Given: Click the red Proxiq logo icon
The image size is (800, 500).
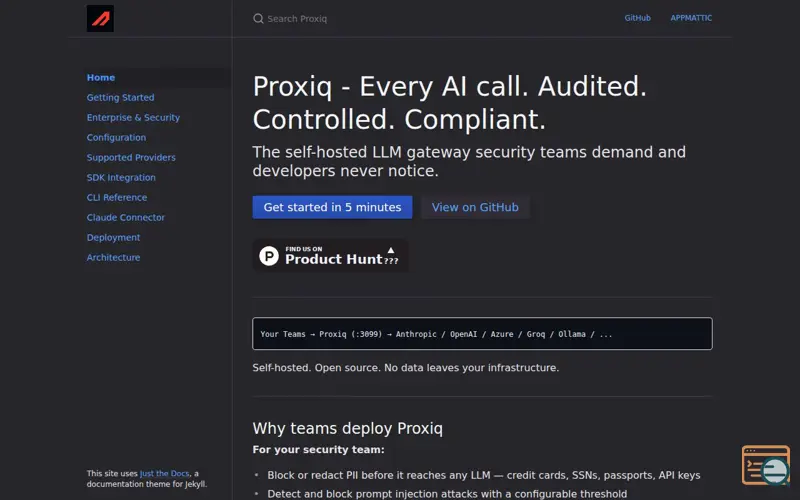Looking at the screenshot, I should 100,18.
